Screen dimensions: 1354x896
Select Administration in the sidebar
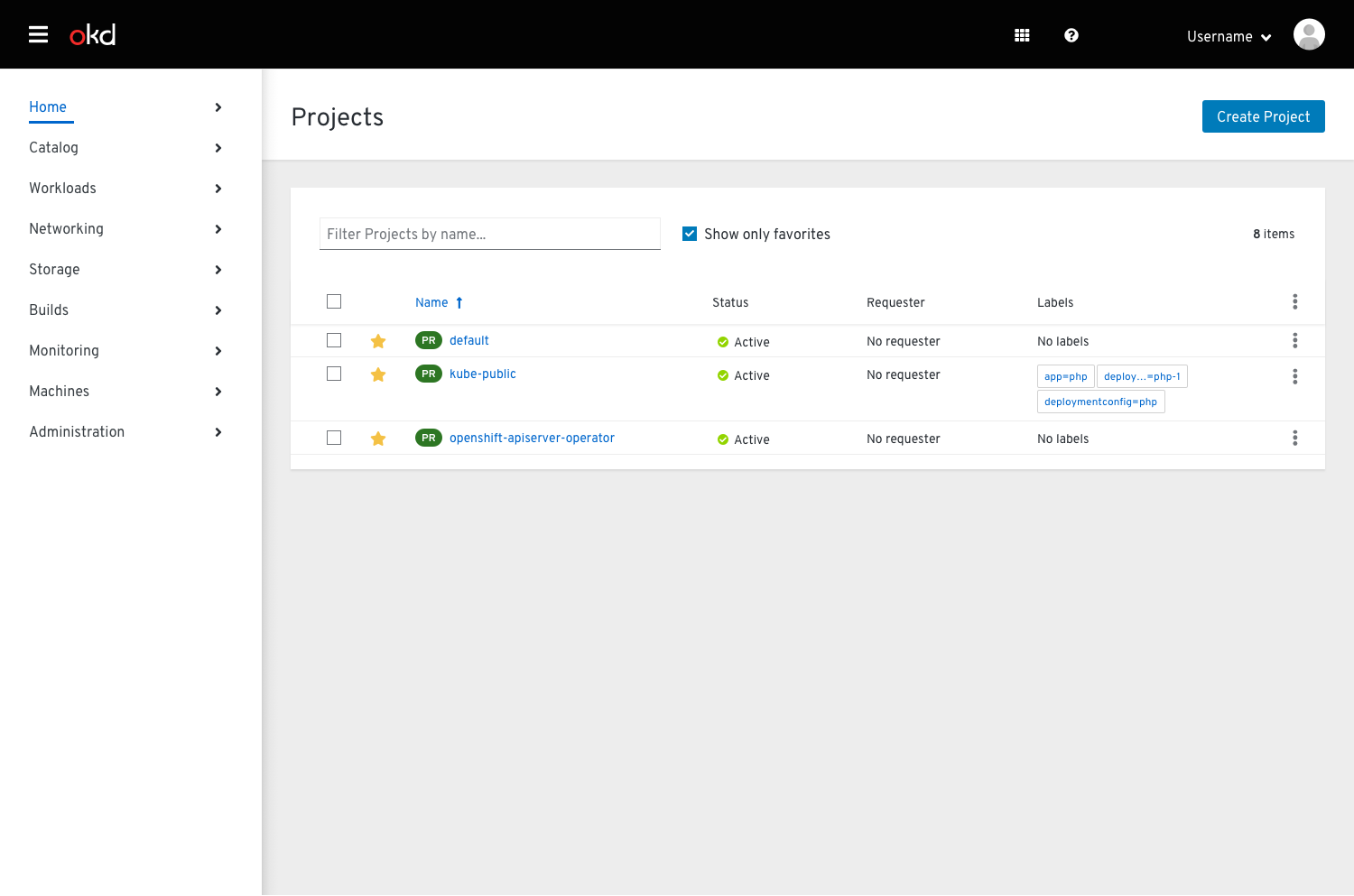[77, 431]
